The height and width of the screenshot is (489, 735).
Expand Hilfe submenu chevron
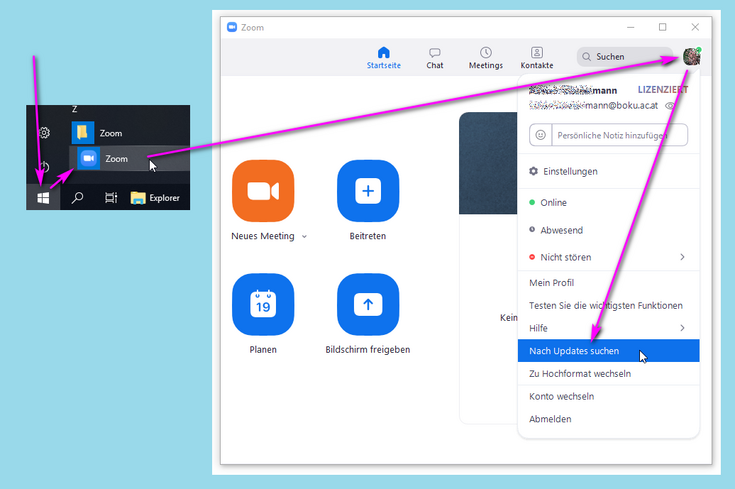(x=682, y=328)
